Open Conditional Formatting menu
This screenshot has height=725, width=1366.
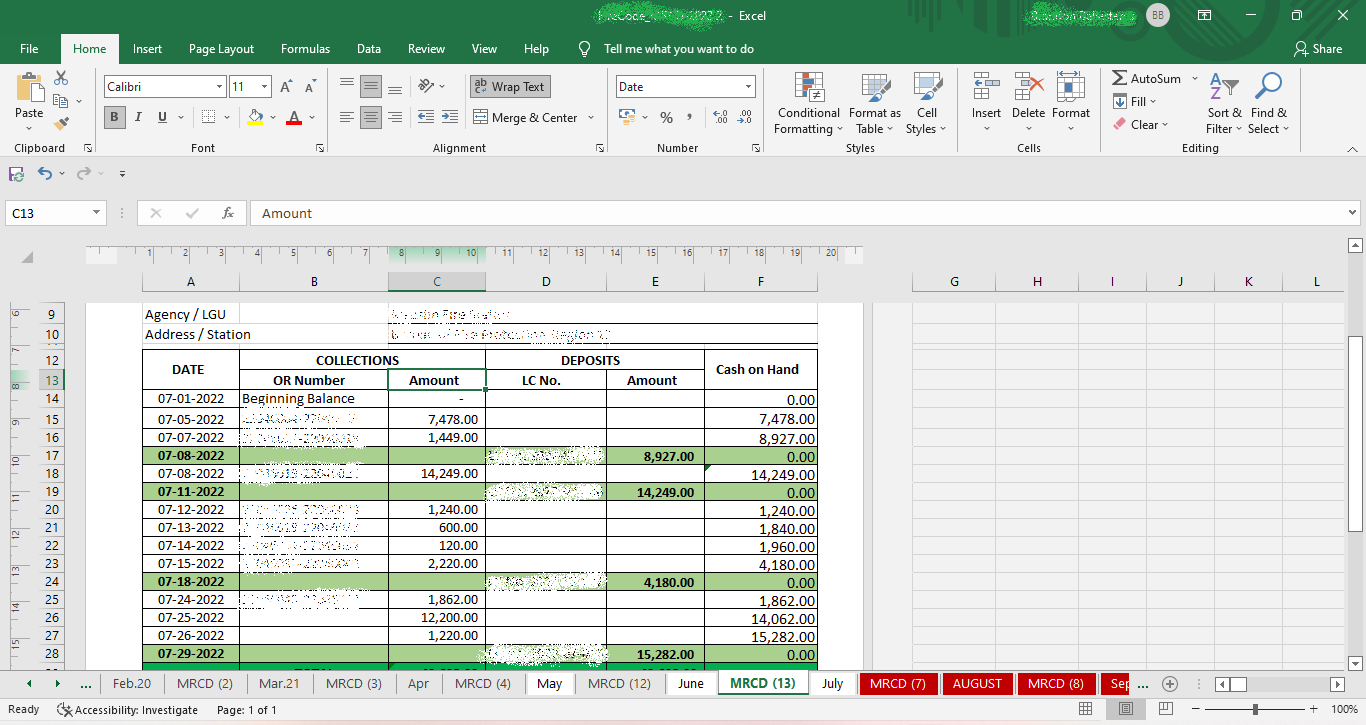tap(808, 104)
